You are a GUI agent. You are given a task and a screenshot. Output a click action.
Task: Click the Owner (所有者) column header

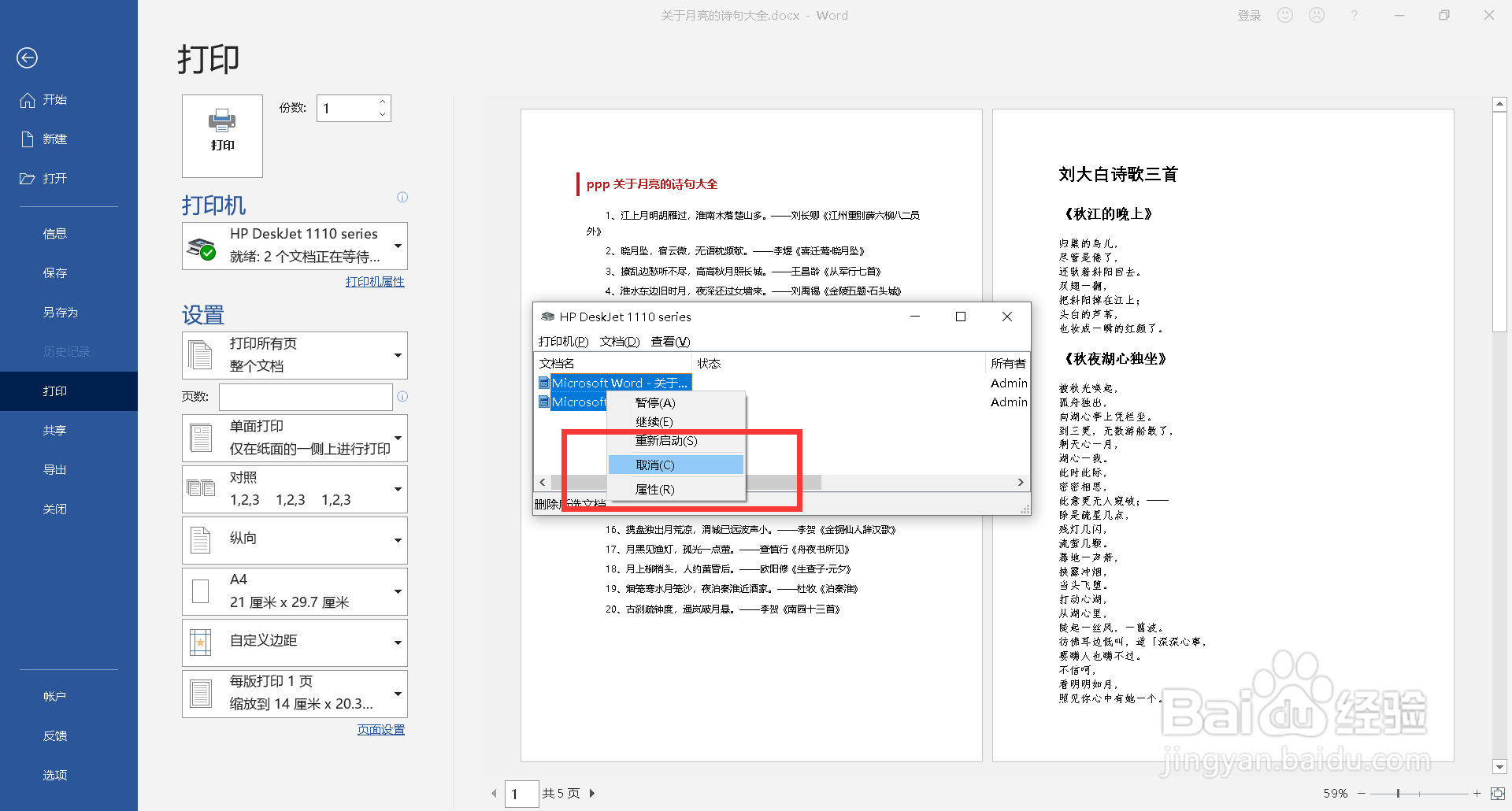1007,363
